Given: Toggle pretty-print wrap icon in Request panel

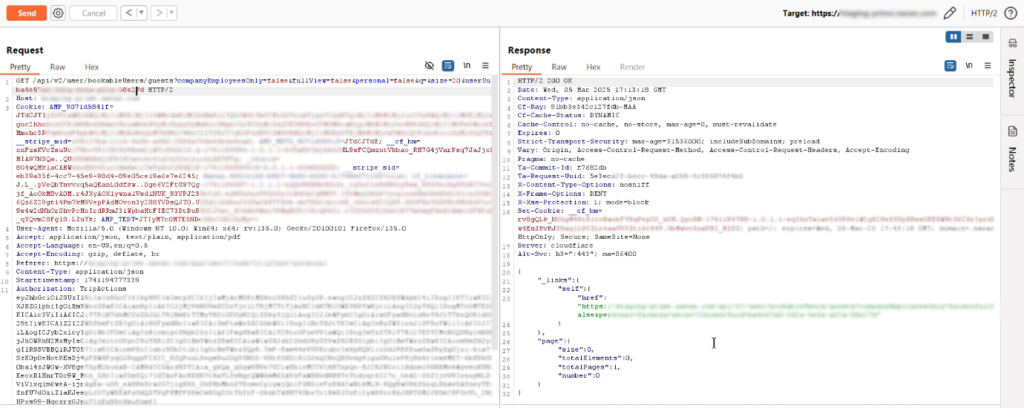Looking at the screenshot, I should point(449,65).
